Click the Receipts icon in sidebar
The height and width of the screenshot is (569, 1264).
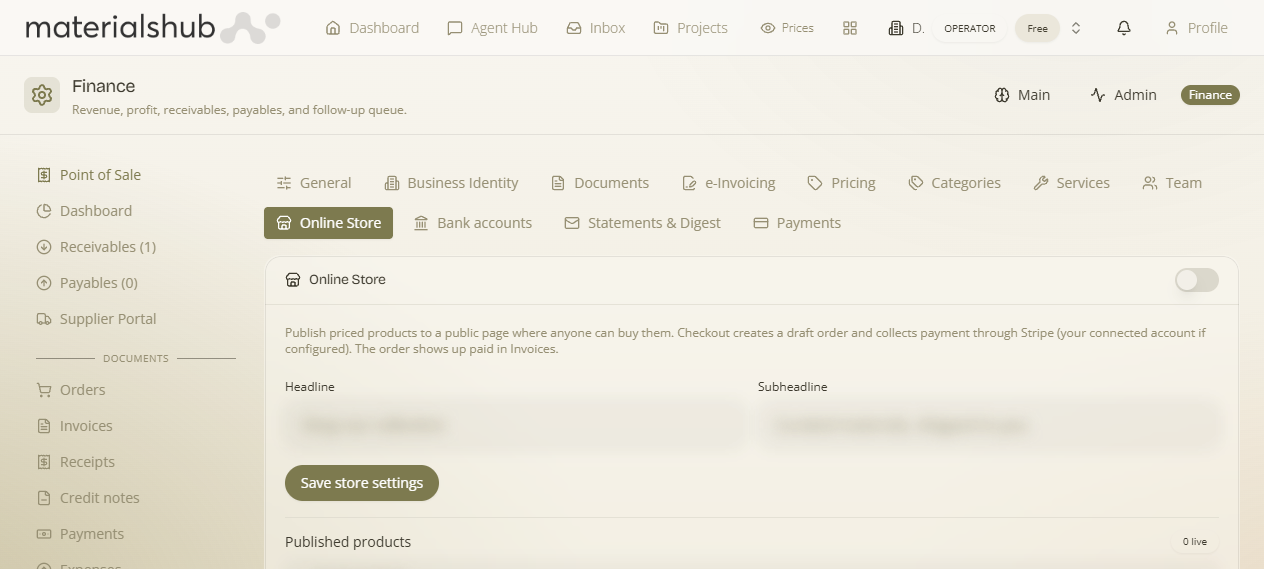pos(44,462)
